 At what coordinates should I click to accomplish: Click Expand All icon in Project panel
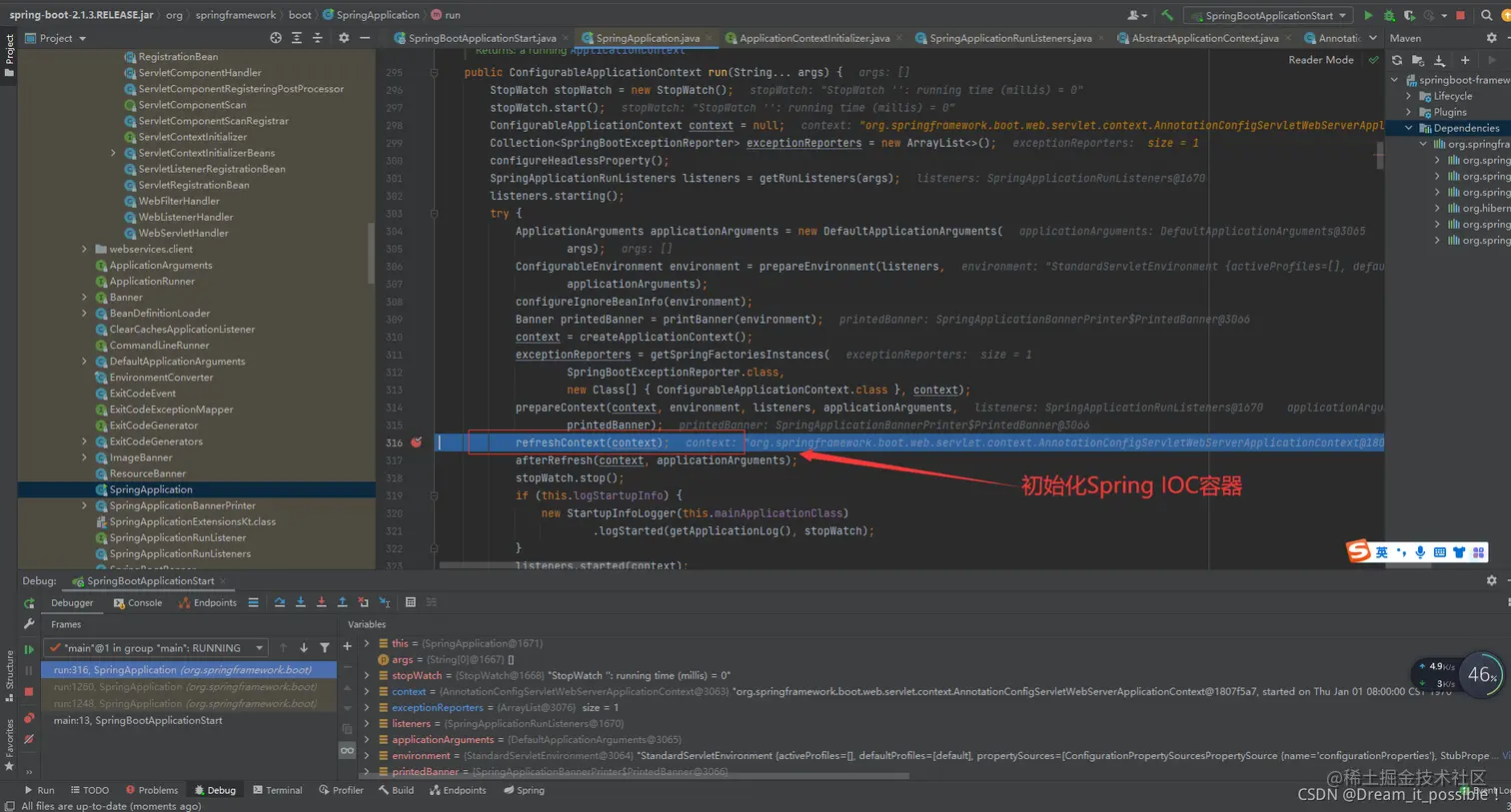[x=297, y=38]
